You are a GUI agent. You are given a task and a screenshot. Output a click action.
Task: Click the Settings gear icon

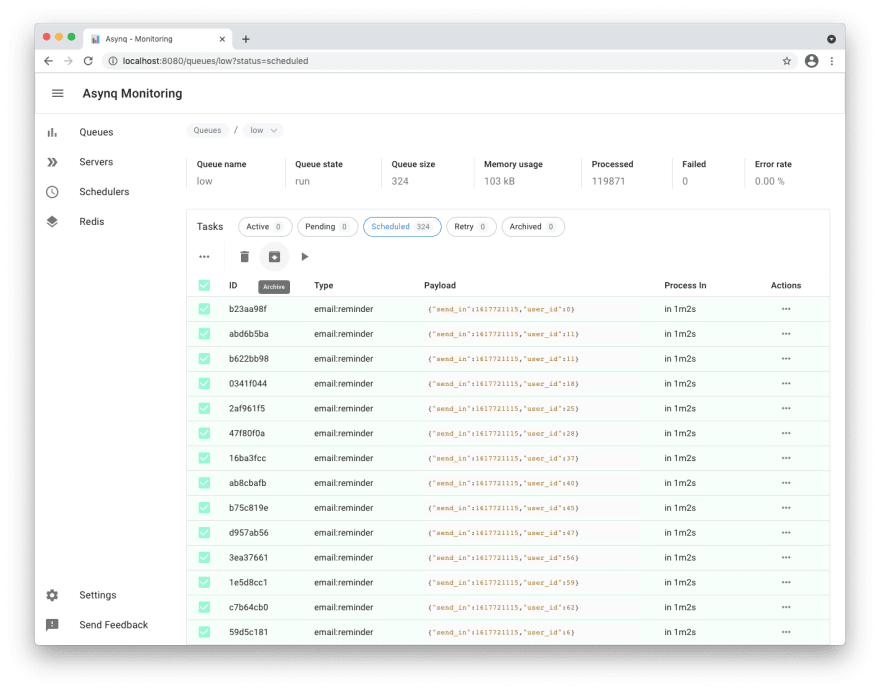pos(52,595)
